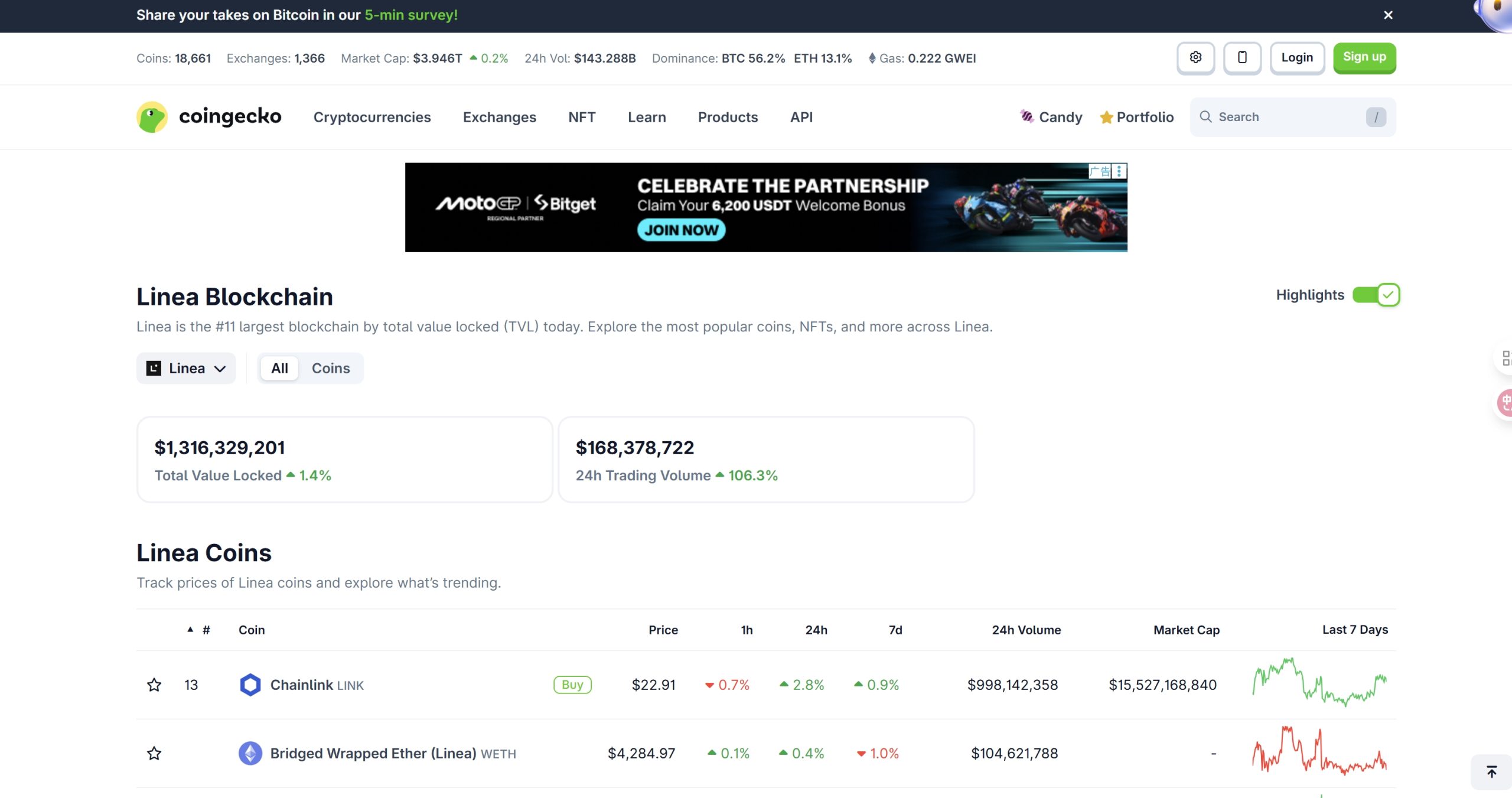This screenshot has width=1512, height=798.
Task: Click the WETH 7-day sparkline chart
Action: coord(1319,750)
